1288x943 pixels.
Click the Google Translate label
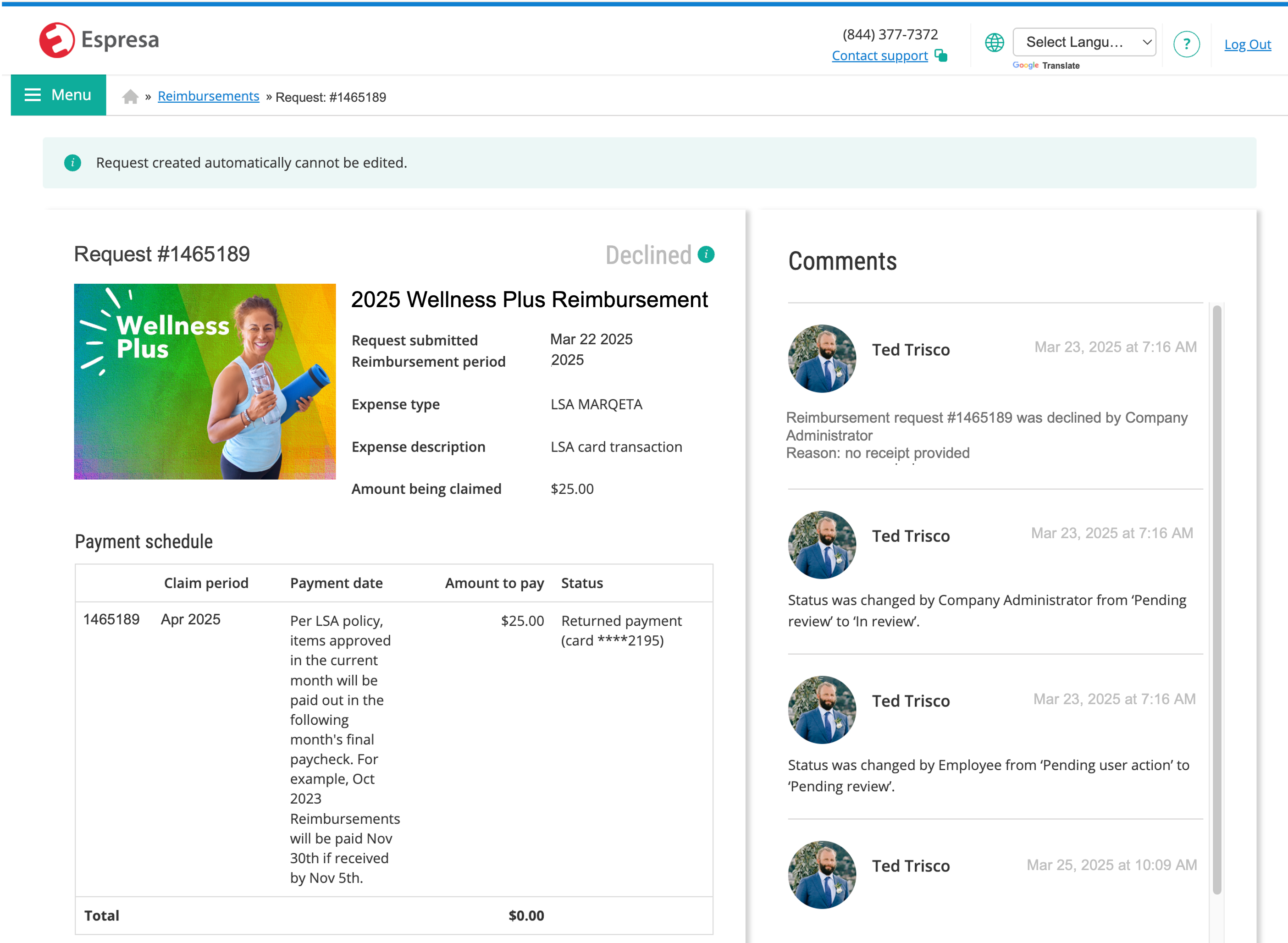click(x=1046, y=66)
